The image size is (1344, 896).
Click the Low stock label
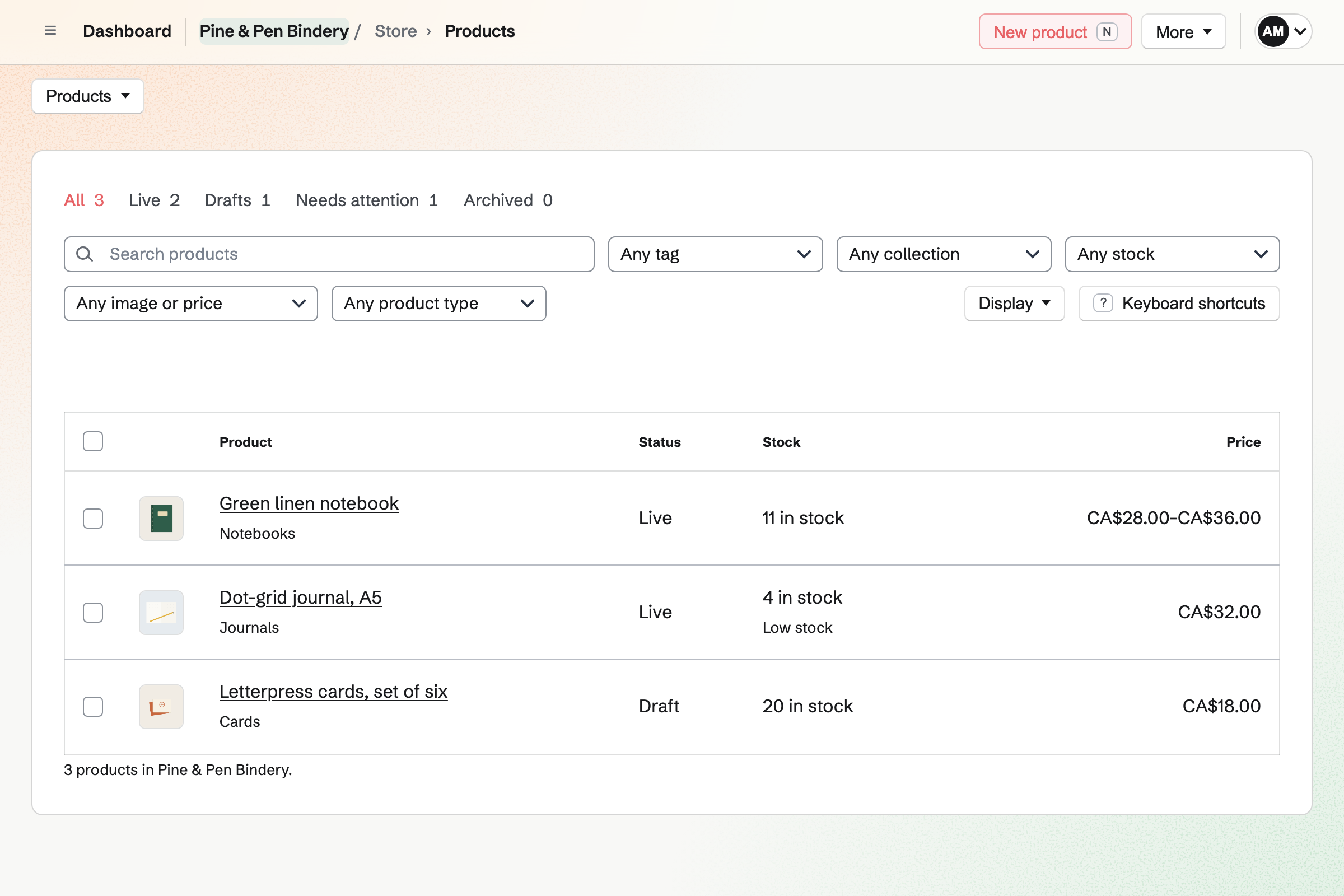(797, 627)
